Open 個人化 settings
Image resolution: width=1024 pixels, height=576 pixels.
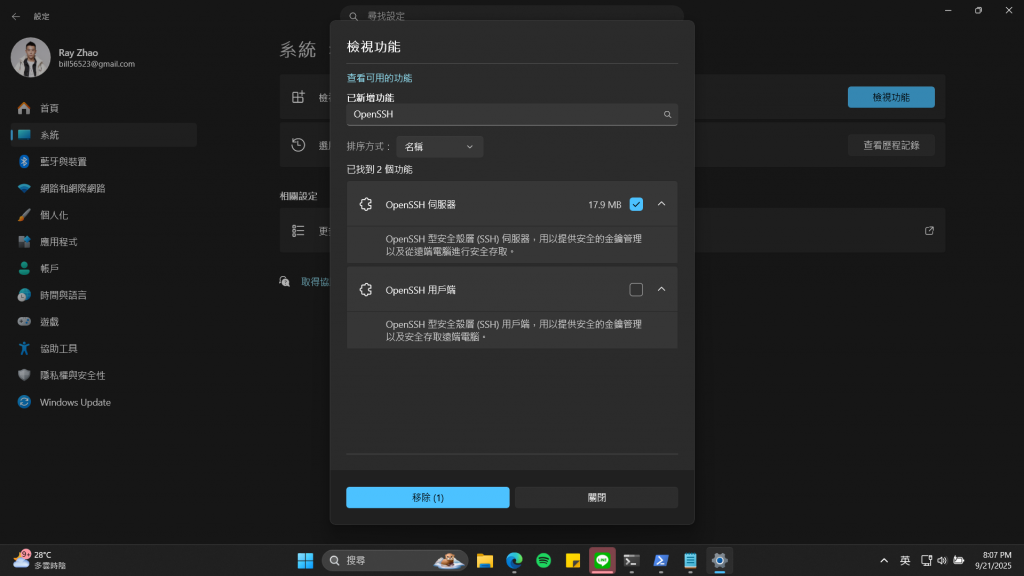pyautogui.click(x=103, y=215)
